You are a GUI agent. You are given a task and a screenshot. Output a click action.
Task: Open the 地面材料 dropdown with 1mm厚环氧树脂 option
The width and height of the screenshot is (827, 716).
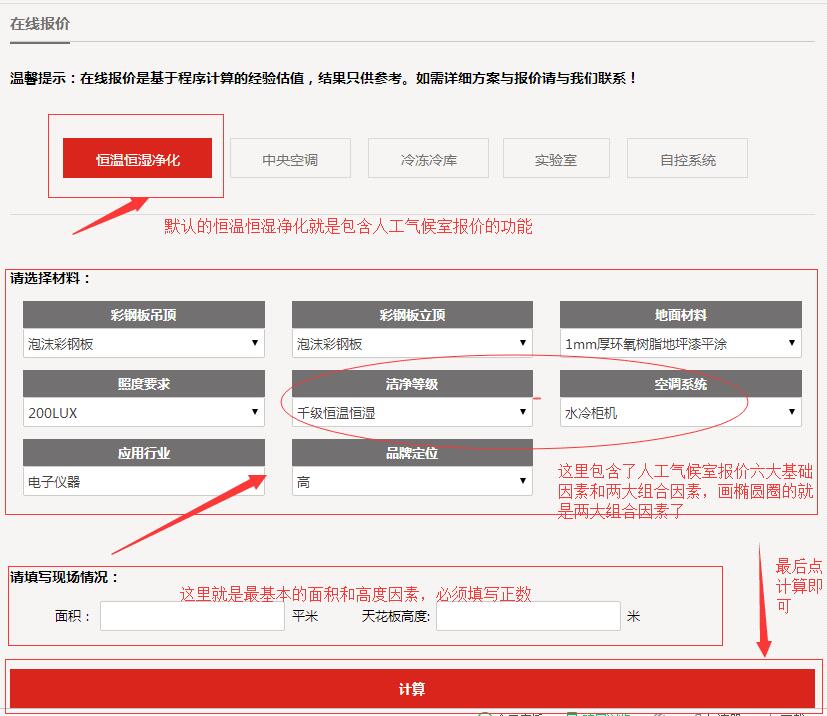(x=679, y=341)
